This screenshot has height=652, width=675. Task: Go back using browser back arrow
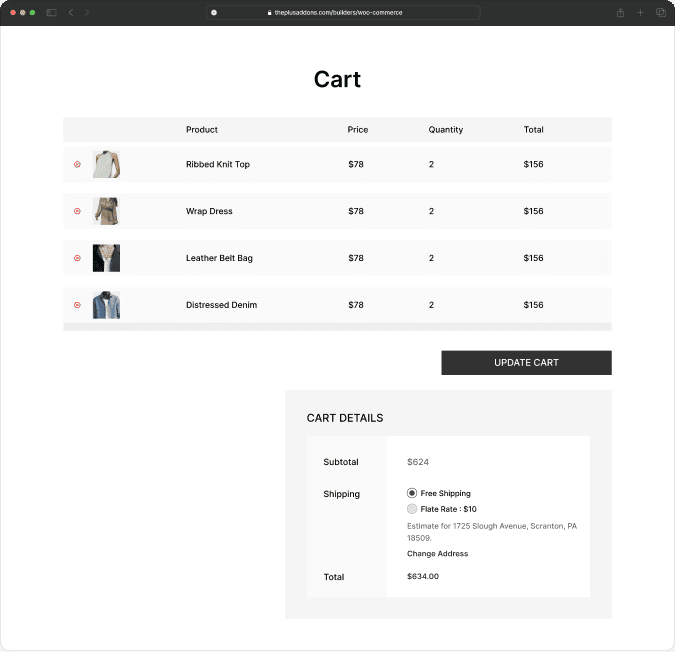pos(71,13)
